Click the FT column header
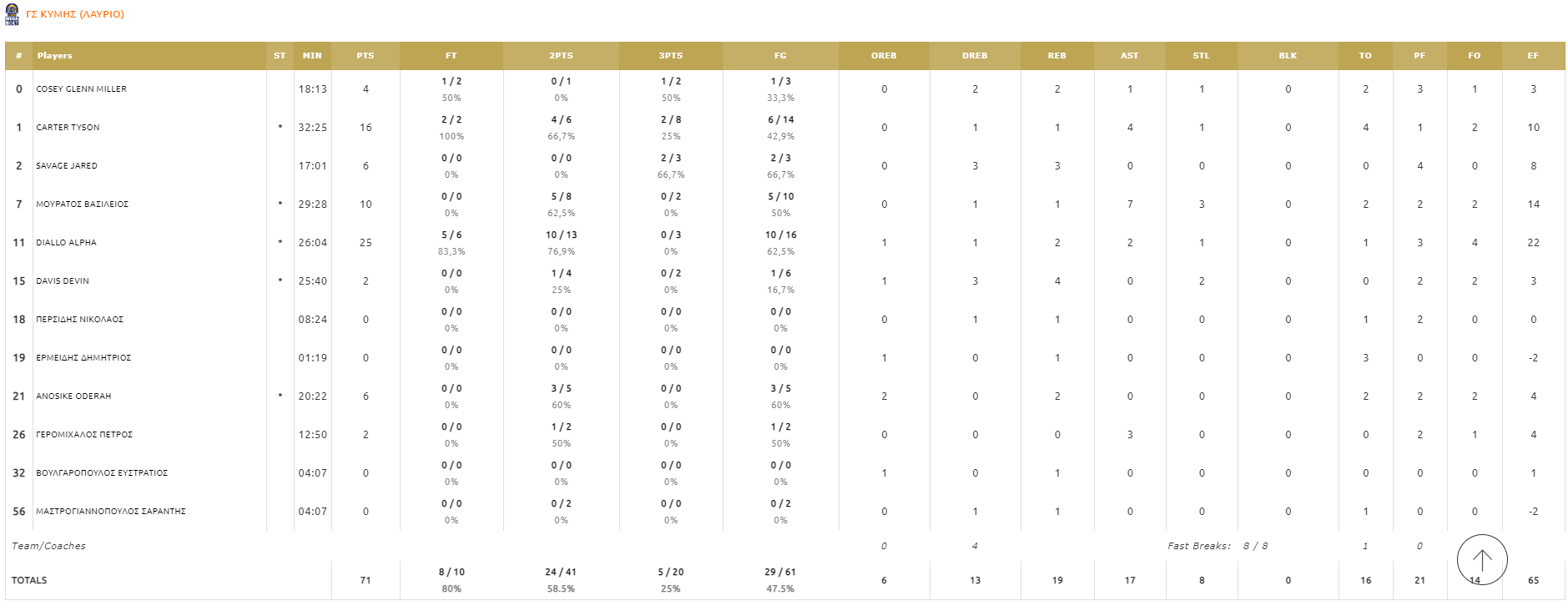1568x611 pixels. [x=451, y=56]
